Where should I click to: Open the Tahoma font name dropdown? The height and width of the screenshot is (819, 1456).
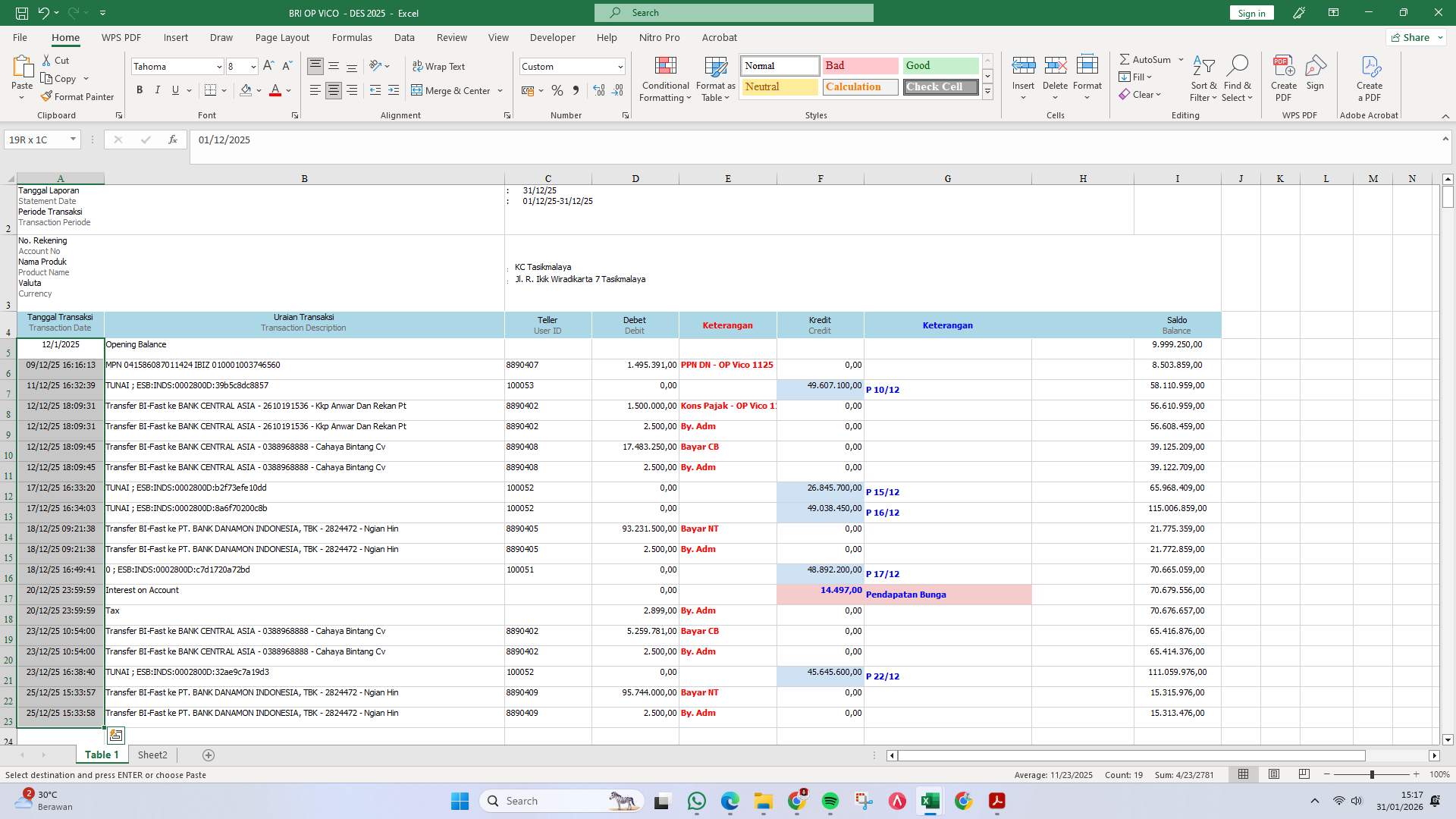tap(218, 67)
